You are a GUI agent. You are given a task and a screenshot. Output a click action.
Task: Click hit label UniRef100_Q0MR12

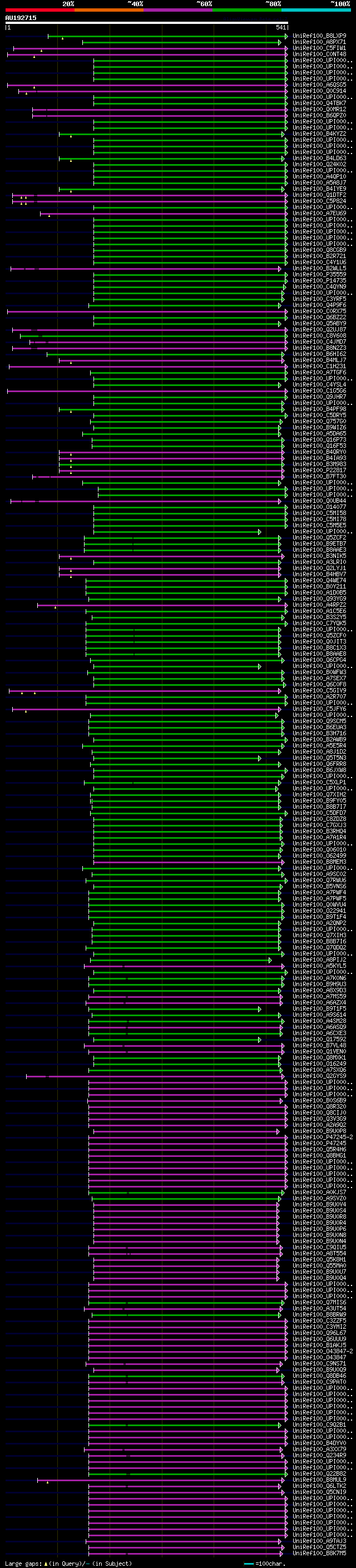pyautogui.click(x=319, y=110)
